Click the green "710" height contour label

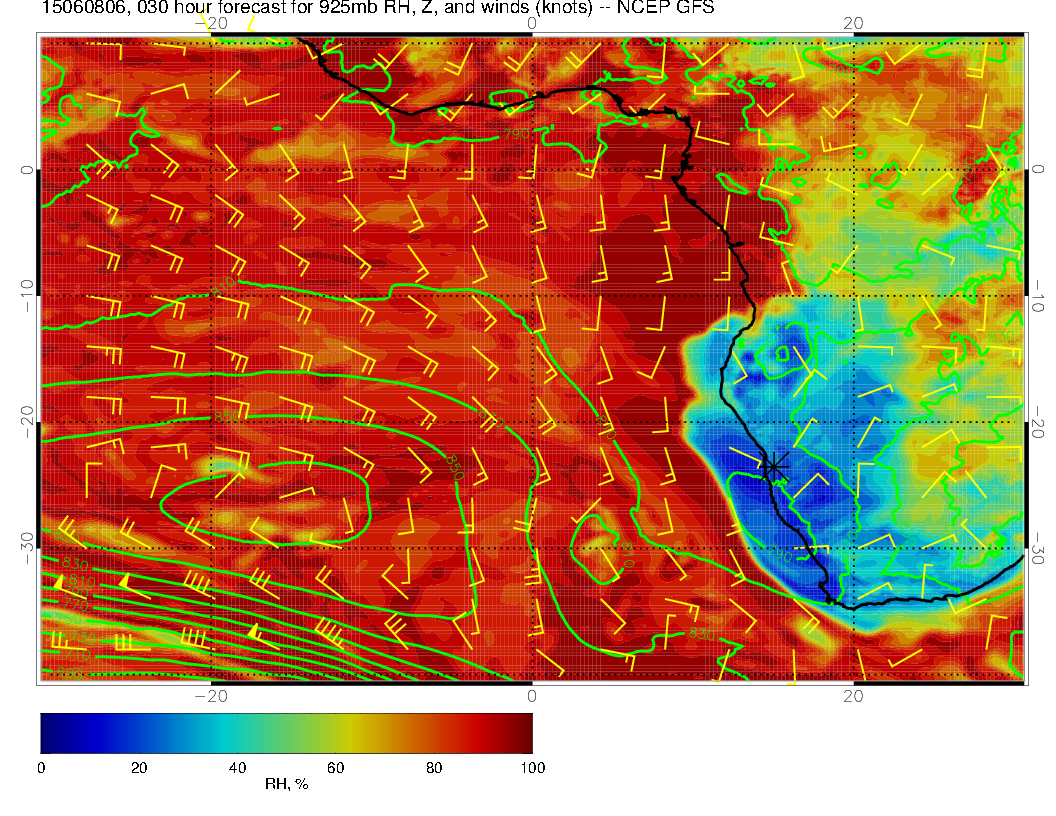coord(77,654)
